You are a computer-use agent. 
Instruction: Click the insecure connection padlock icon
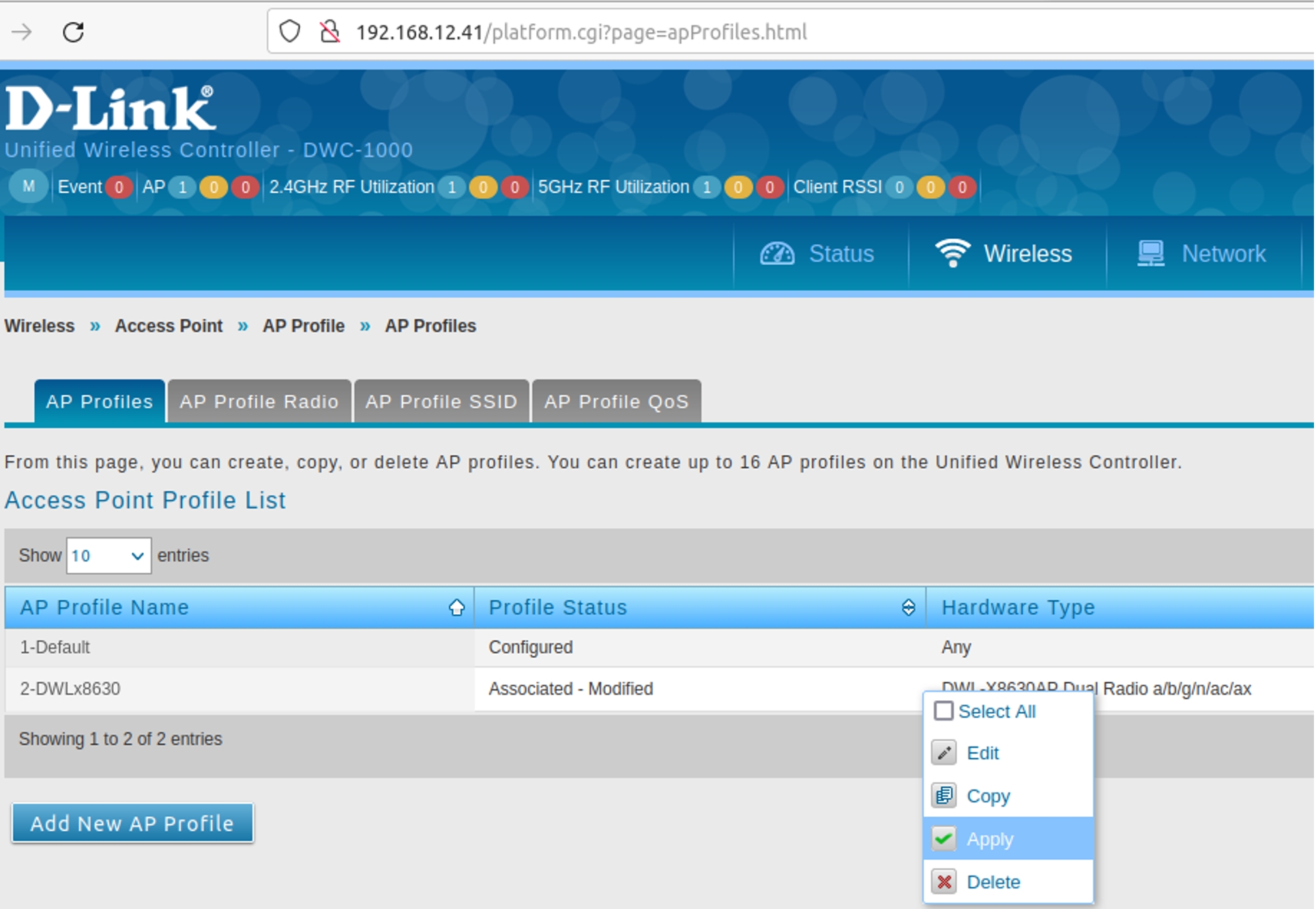[x=330, y=31]
